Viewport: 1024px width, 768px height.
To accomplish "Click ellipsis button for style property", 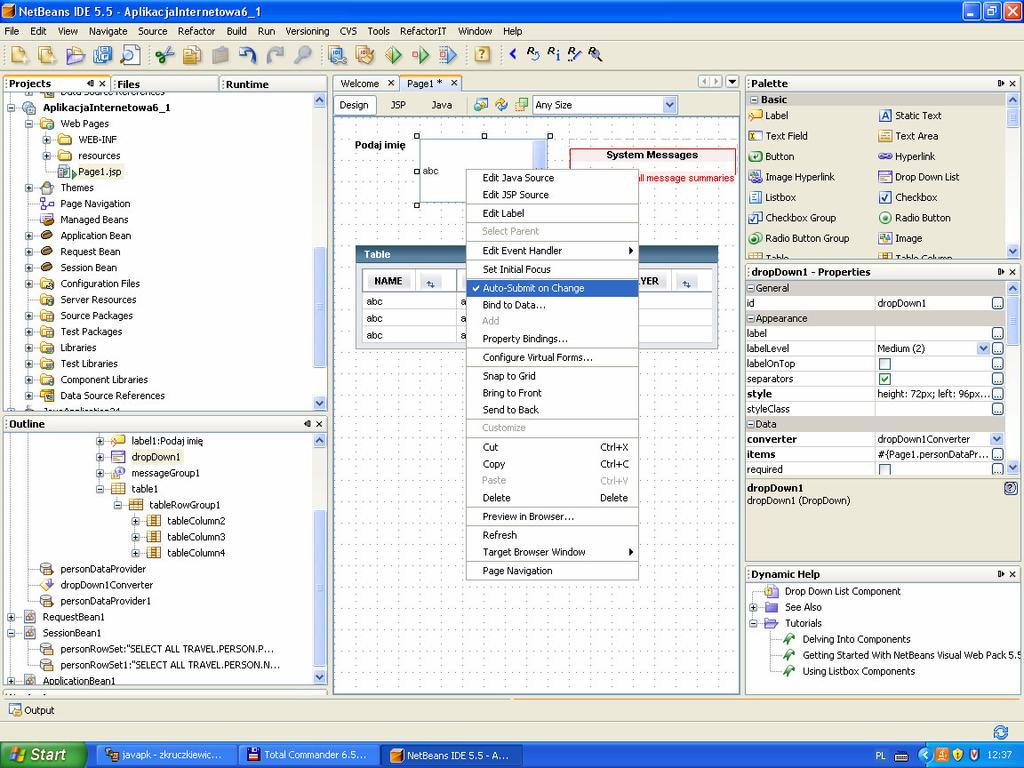I will coord(997,394).
